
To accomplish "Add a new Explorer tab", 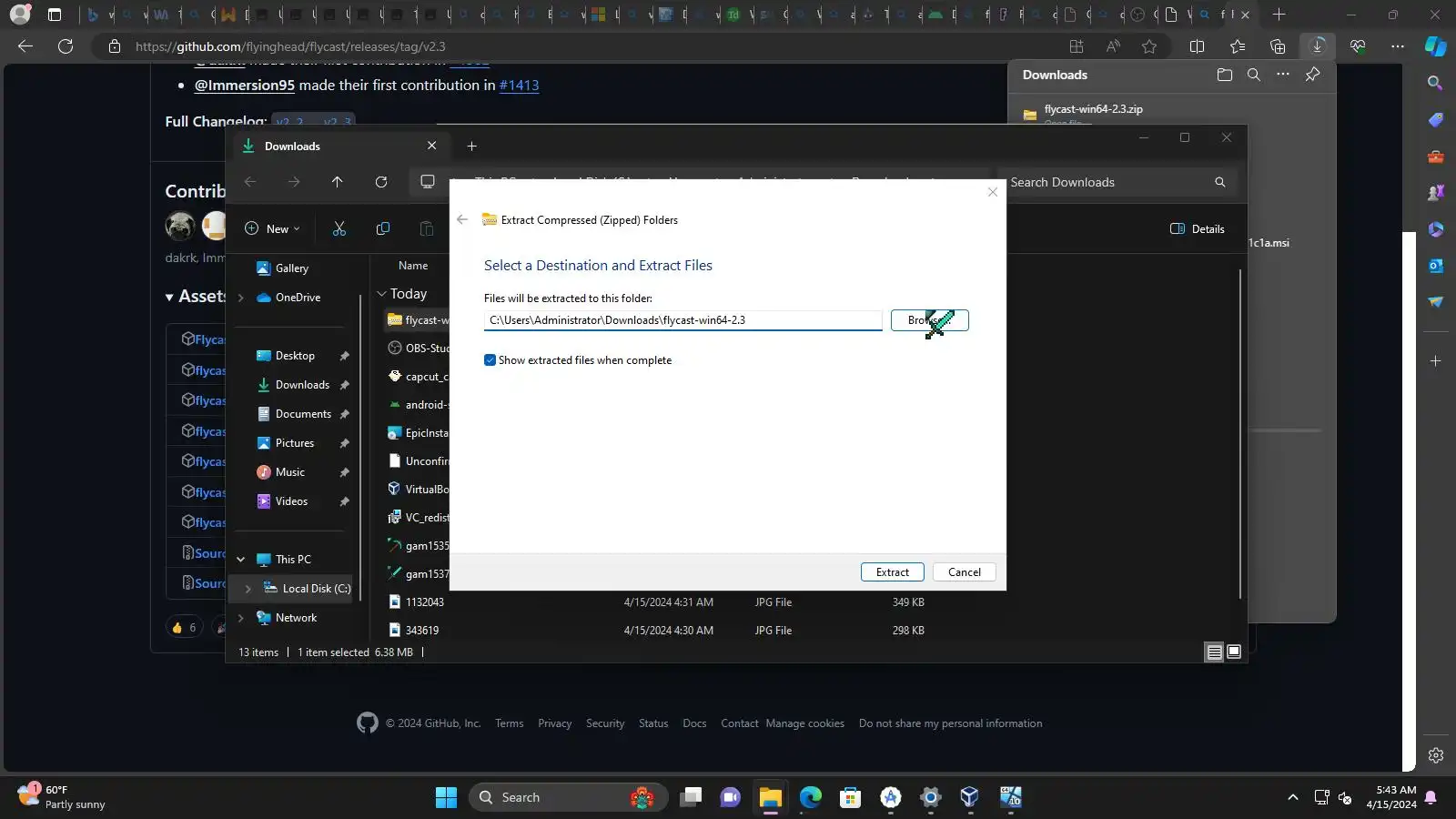I will click(x=471, y=146).
